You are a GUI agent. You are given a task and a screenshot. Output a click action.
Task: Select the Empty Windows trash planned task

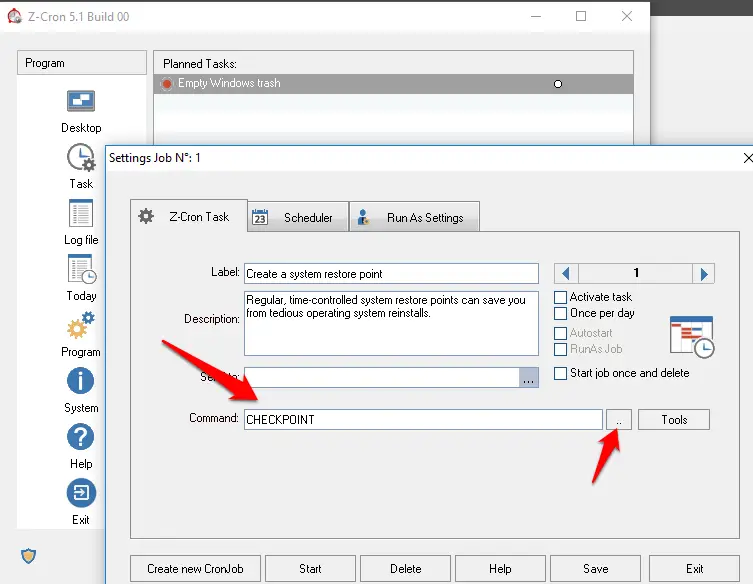(393, 84)
